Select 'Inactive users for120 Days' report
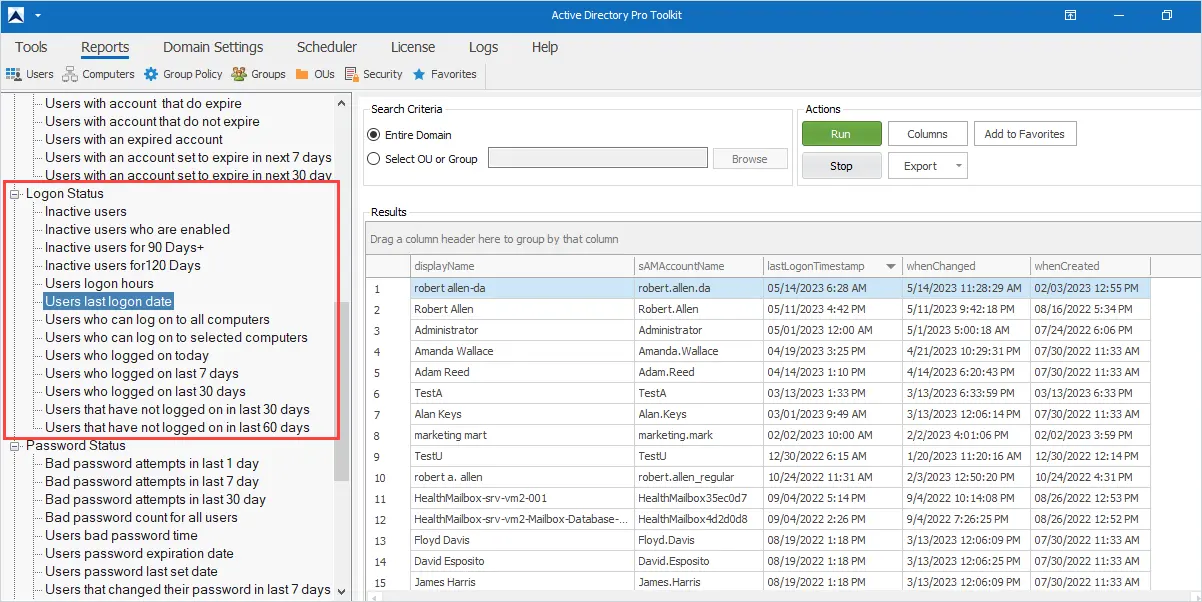 [122, 265]
